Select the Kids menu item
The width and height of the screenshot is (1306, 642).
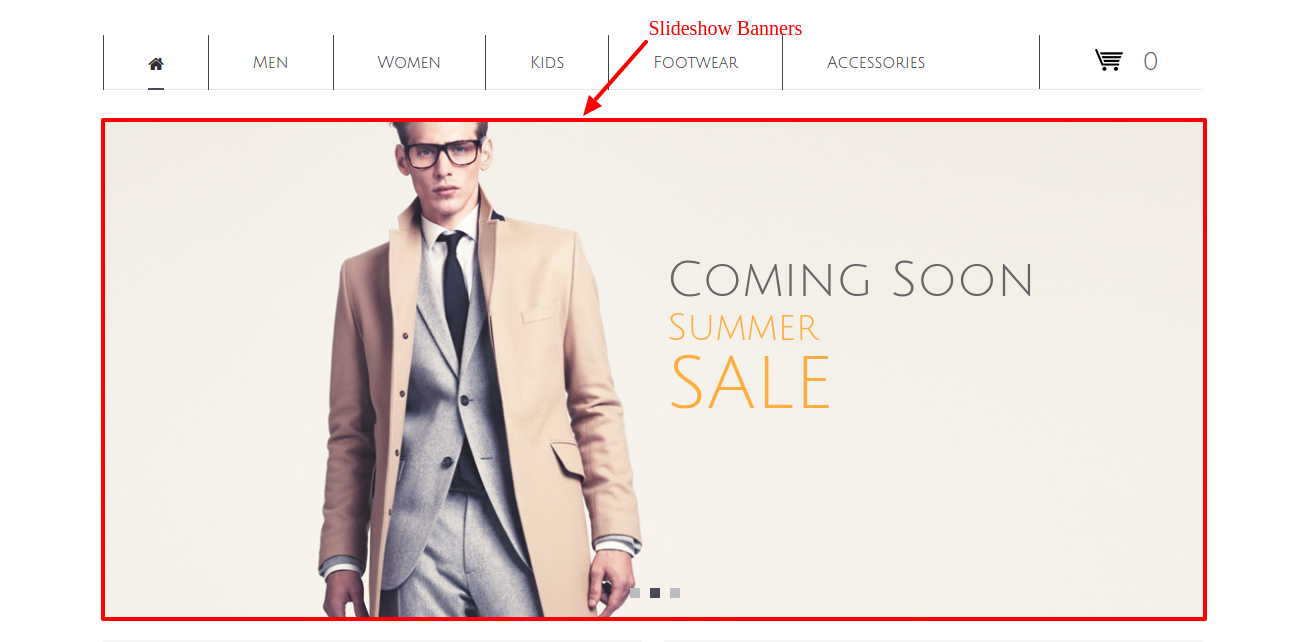point(547,63)
